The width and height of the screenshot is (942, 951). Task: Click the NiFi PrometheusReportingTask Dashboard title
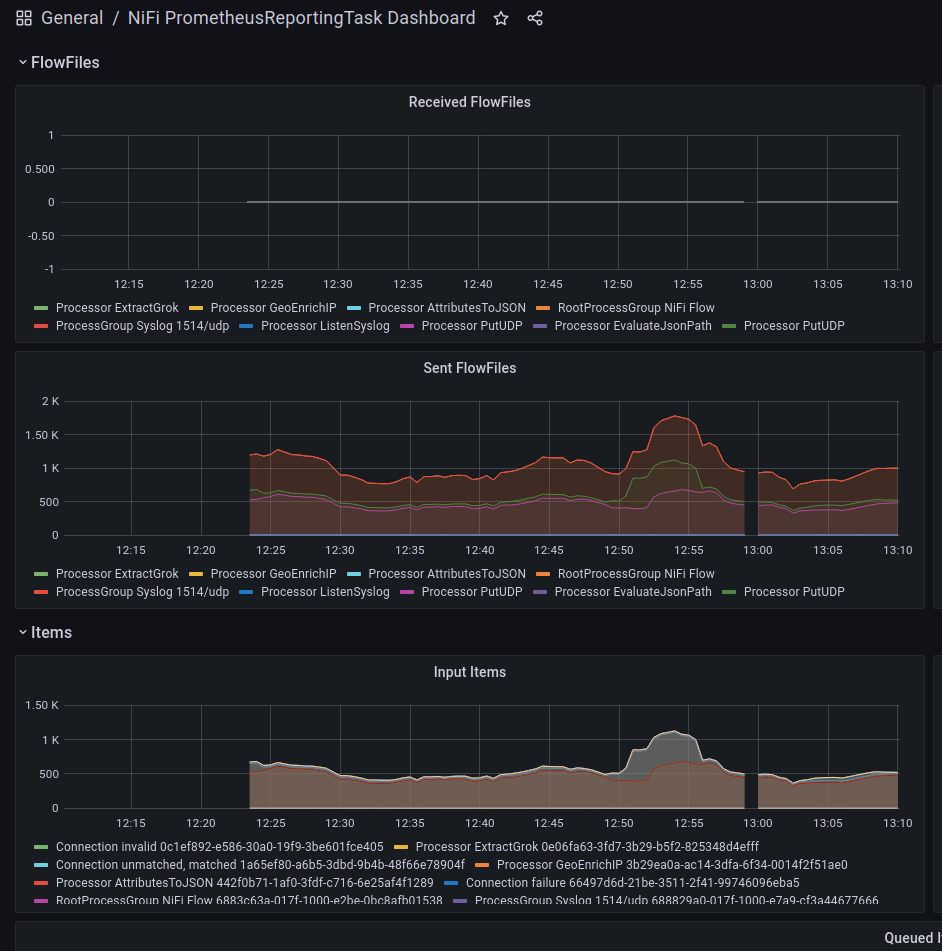click(301, 18)
